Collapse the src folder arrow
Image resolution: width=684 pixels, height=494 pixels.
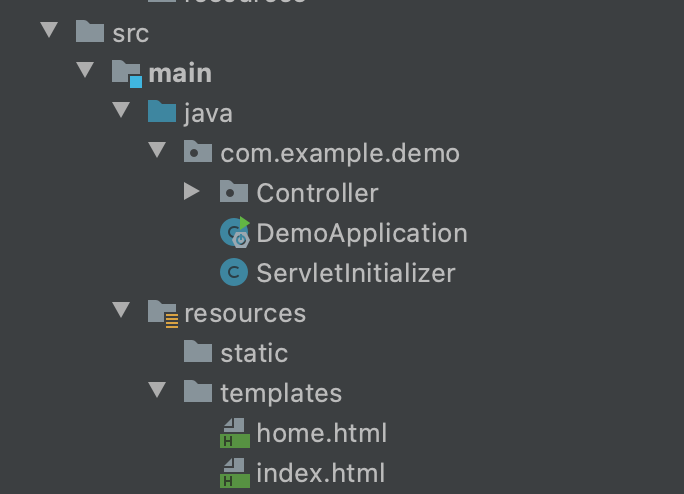click(x=49, y=31)
